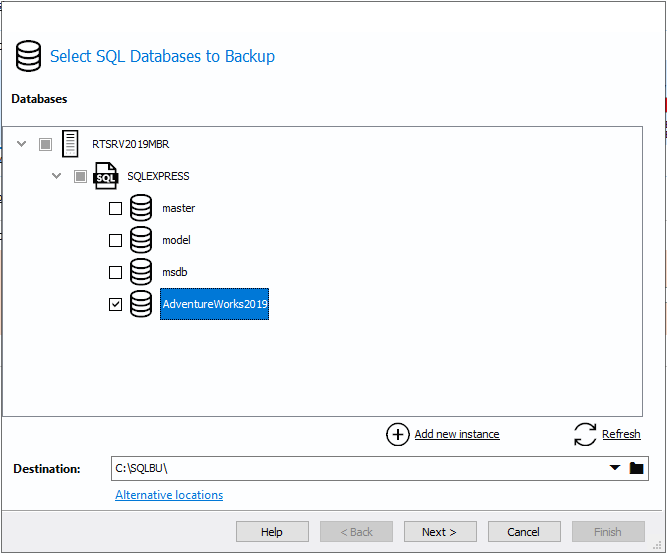667x554 pixels.
Task: Click the plus icon for adding instance
Action: click(398, 434)
